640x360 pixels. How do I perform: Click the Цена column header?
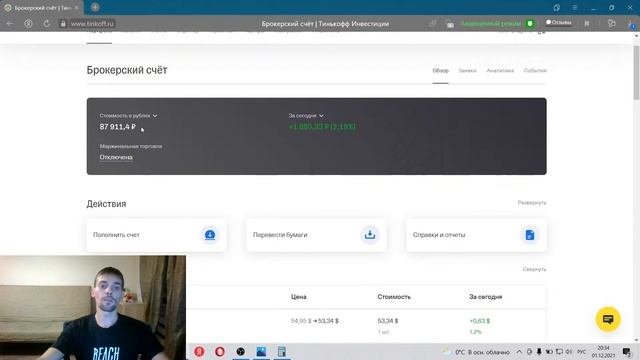tap(299, 297)
